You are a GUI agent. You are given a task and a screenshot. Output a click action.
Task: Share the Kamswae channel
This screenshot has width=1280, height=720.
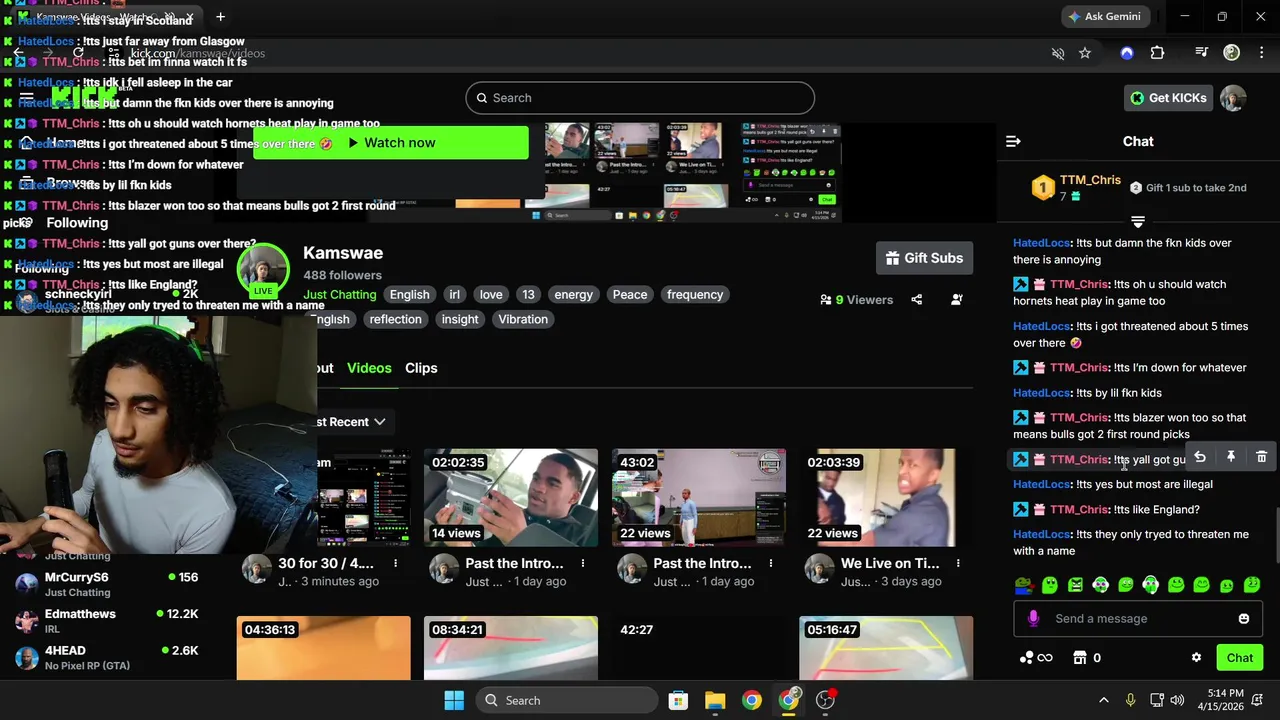pyautogui.click(x=917, y=299)
